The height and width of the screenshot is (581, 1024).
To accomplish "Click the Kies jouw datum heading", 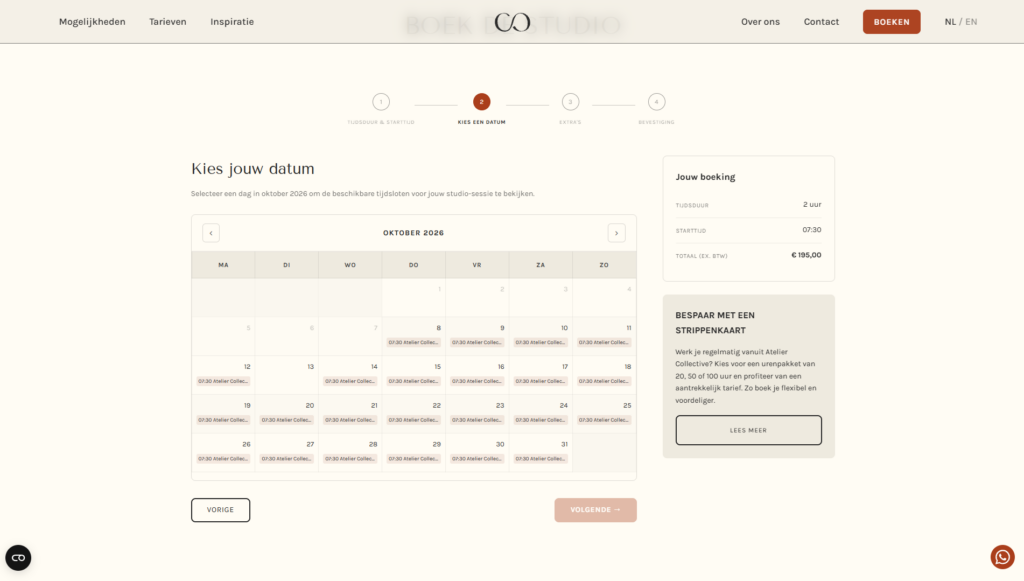I will [253, 169].
